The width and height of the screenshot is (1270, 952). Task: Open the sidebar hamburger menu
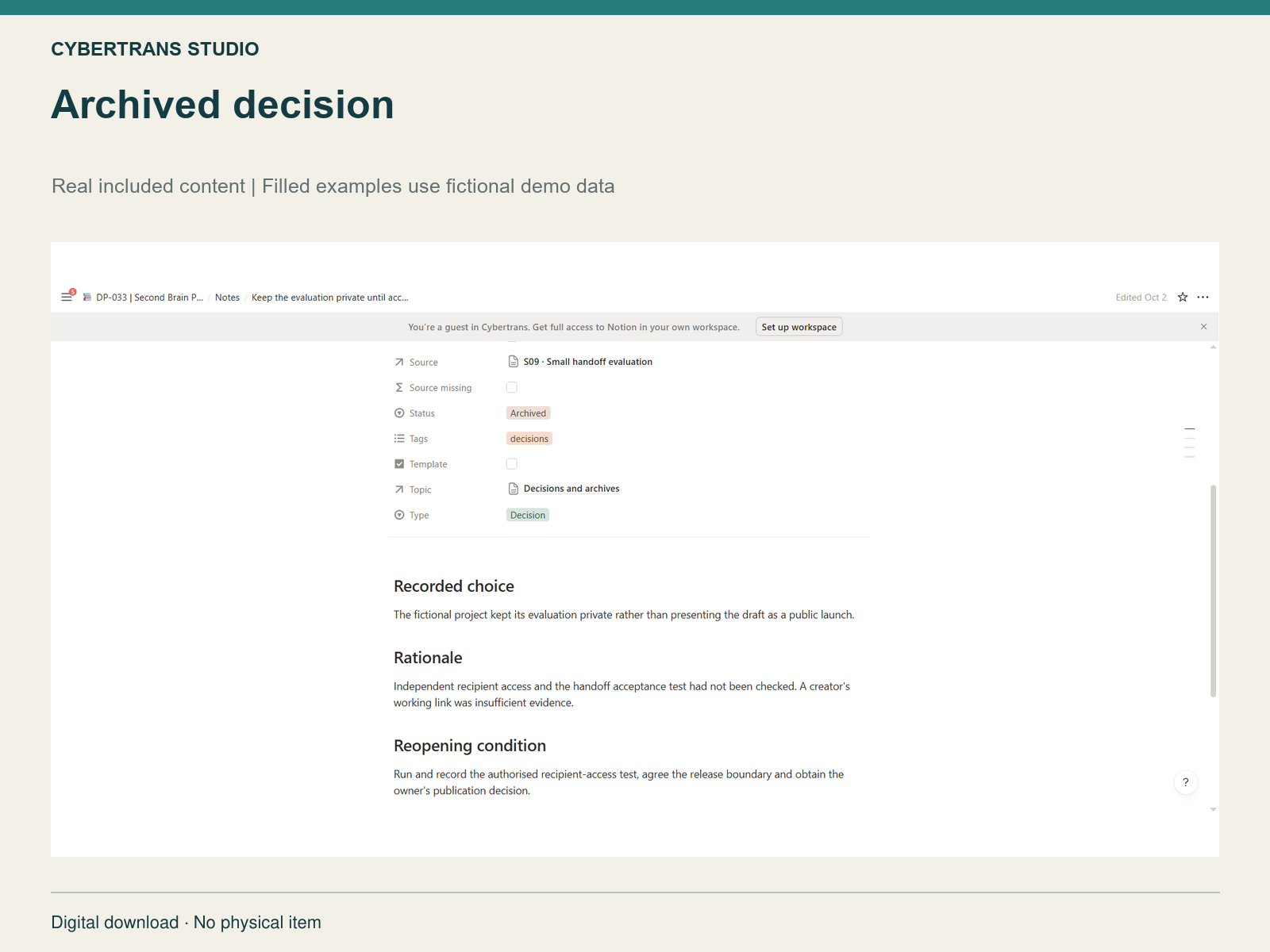pyautogui.click(x=67, y=297)
